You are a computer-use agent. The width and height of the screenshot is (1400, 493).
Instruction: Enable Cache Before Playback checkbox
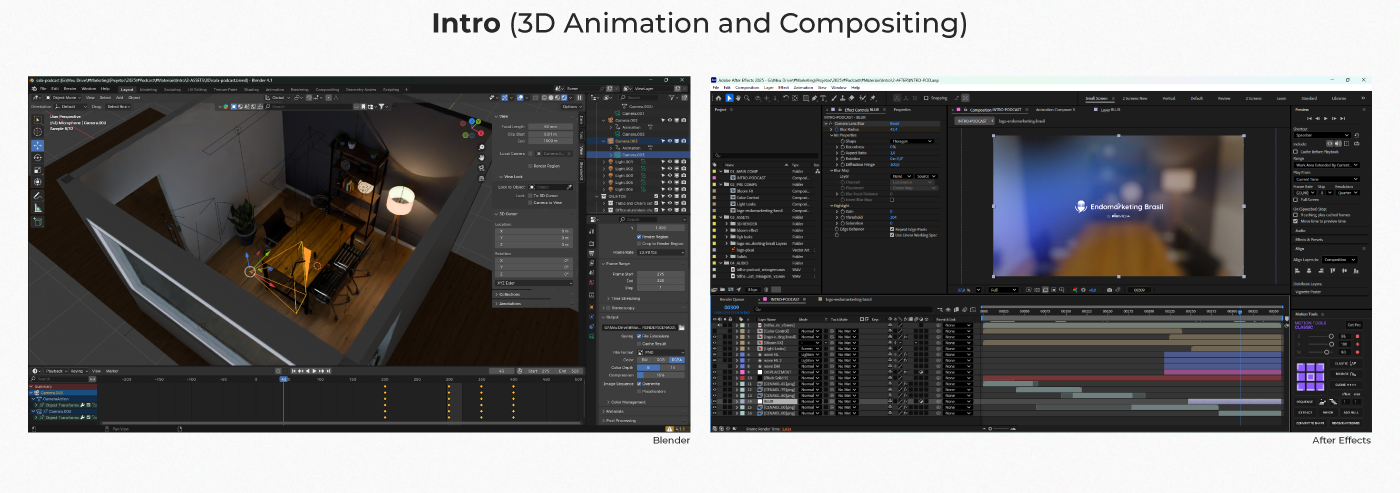[1295, 152]
